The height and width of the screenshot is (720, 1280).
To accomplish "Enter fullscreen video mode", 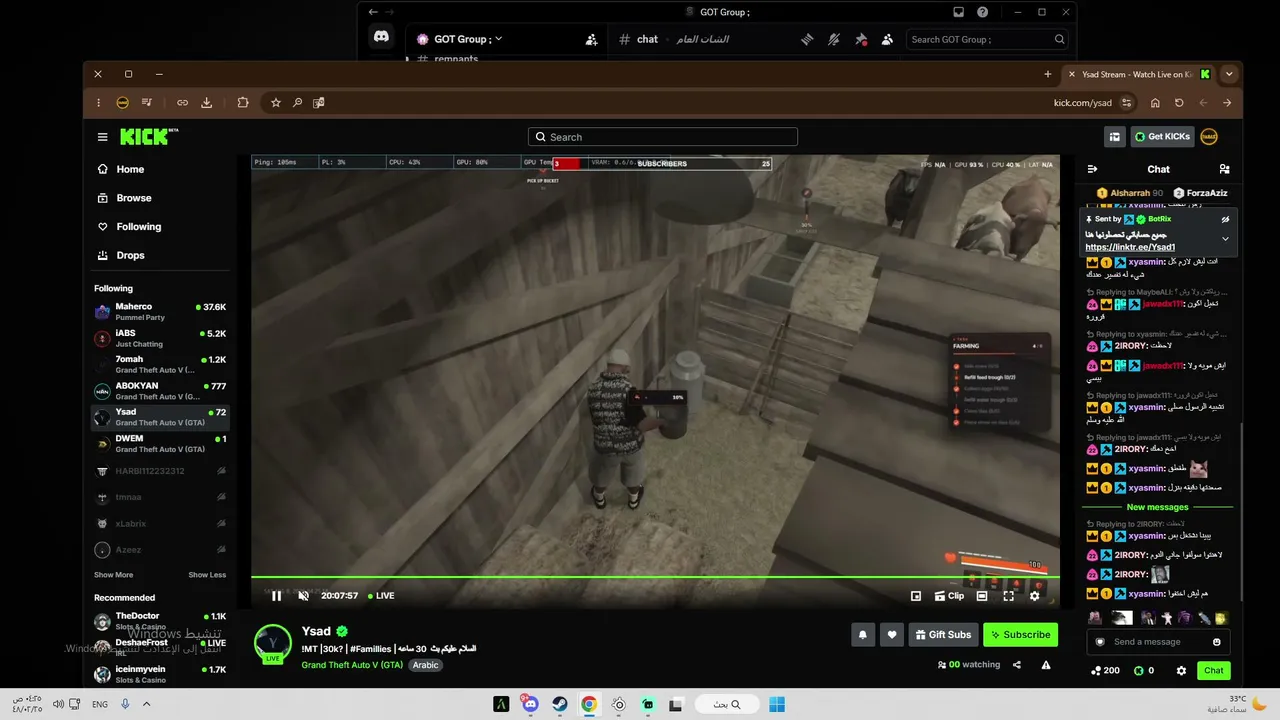I will pos(1008,596).
